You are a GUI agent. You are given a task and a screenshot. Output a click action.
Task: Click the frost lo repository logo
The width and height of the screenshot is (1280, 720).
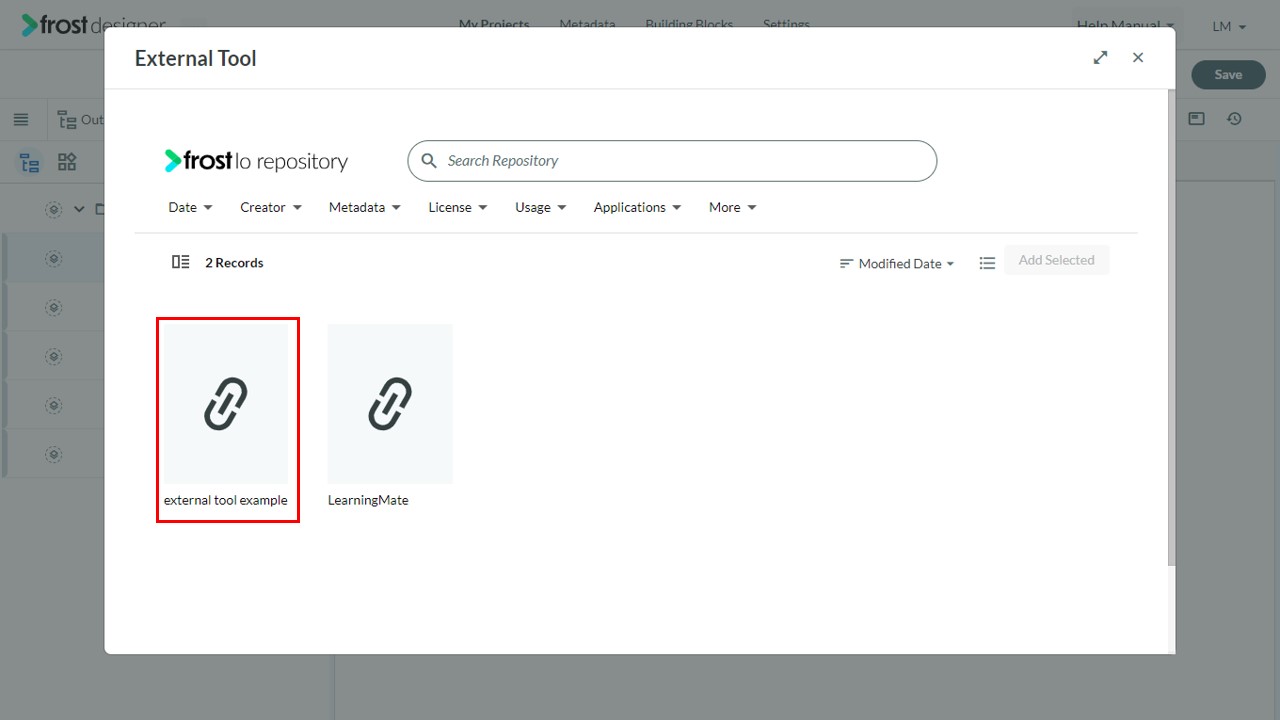pos(256,161)
